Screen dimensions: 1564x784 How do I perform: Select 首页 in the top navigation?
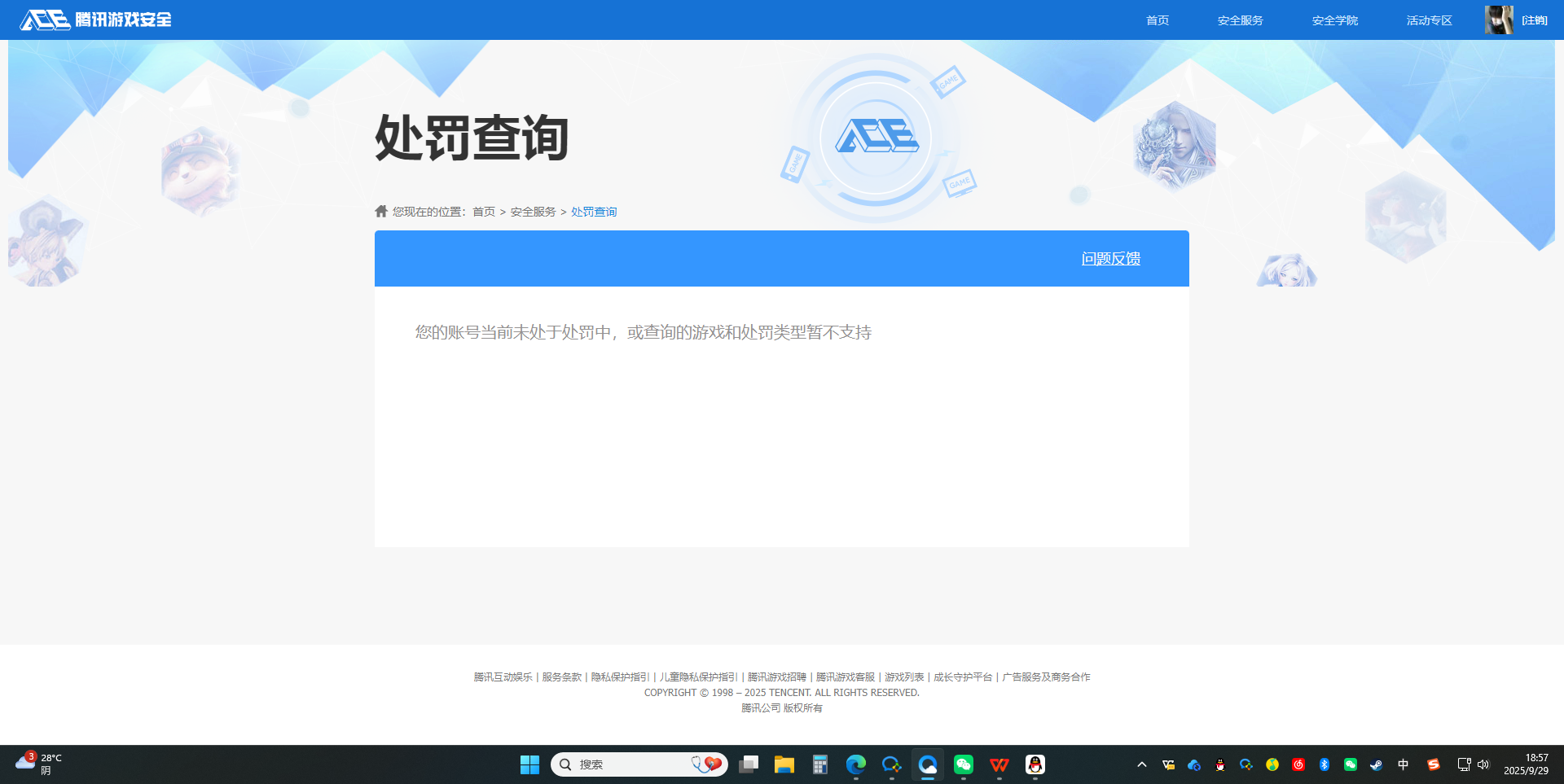[x=1157, y=20]
